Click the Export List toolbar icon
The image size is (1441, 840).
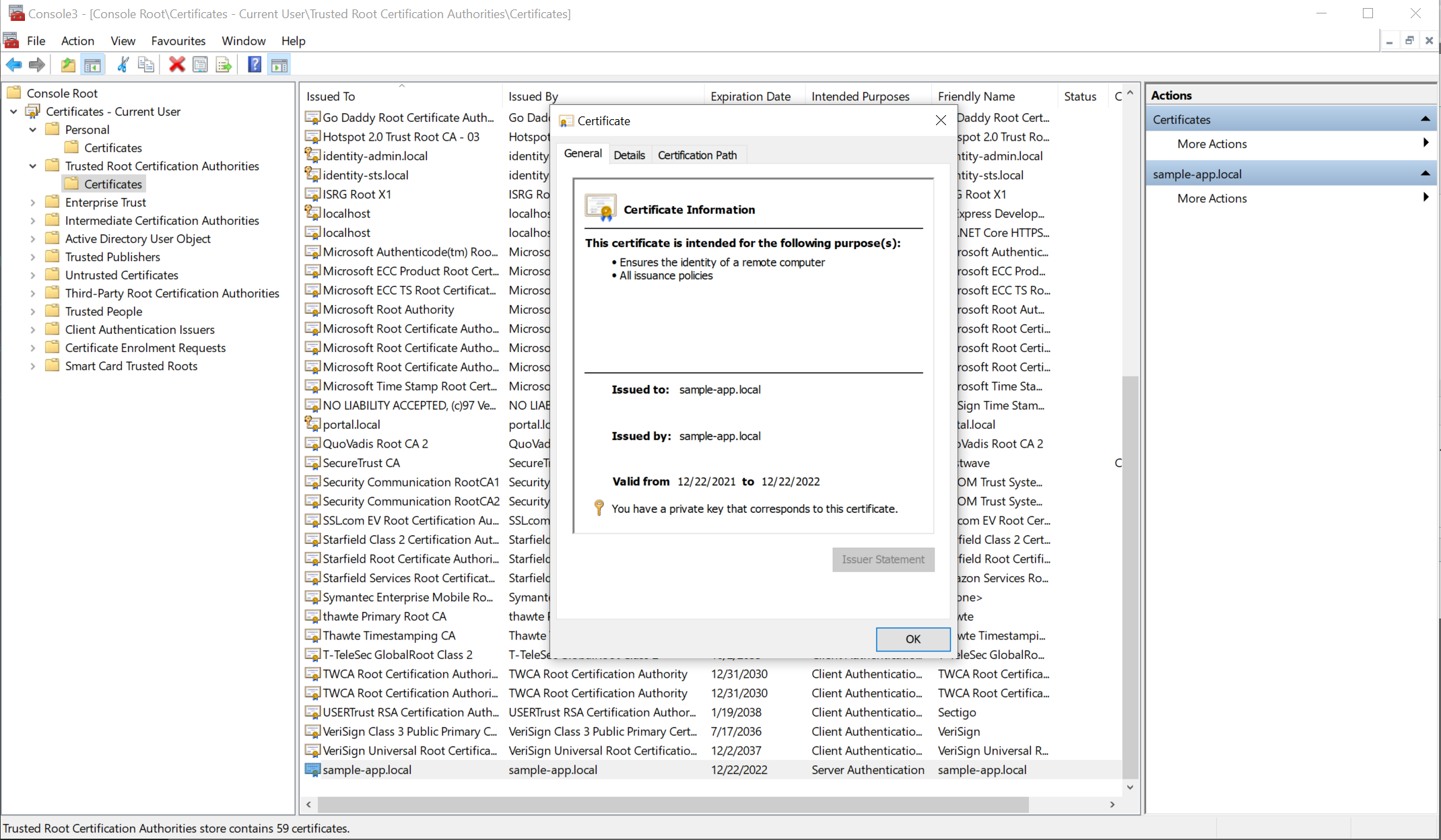224,65
